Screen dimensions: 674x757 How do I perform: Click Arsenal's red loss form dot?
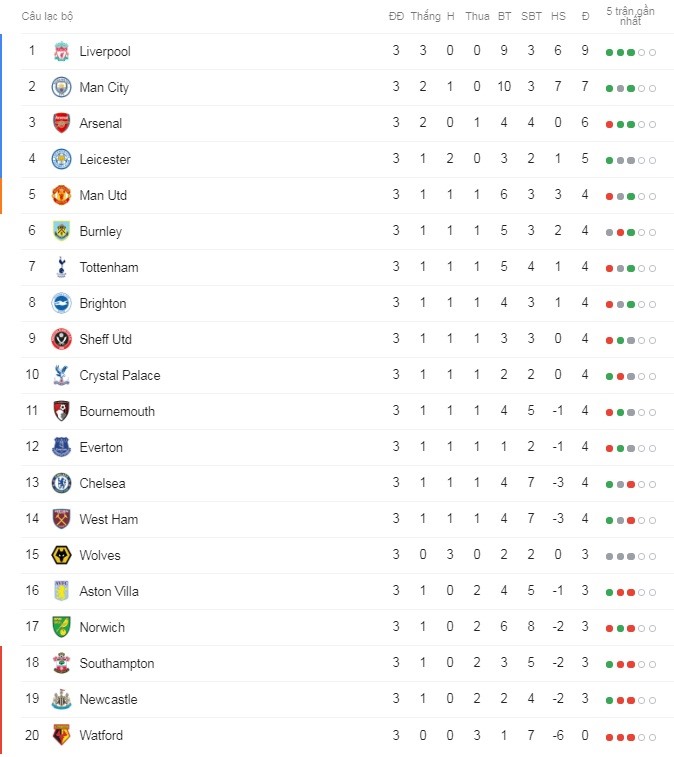[x=609, y=124]
